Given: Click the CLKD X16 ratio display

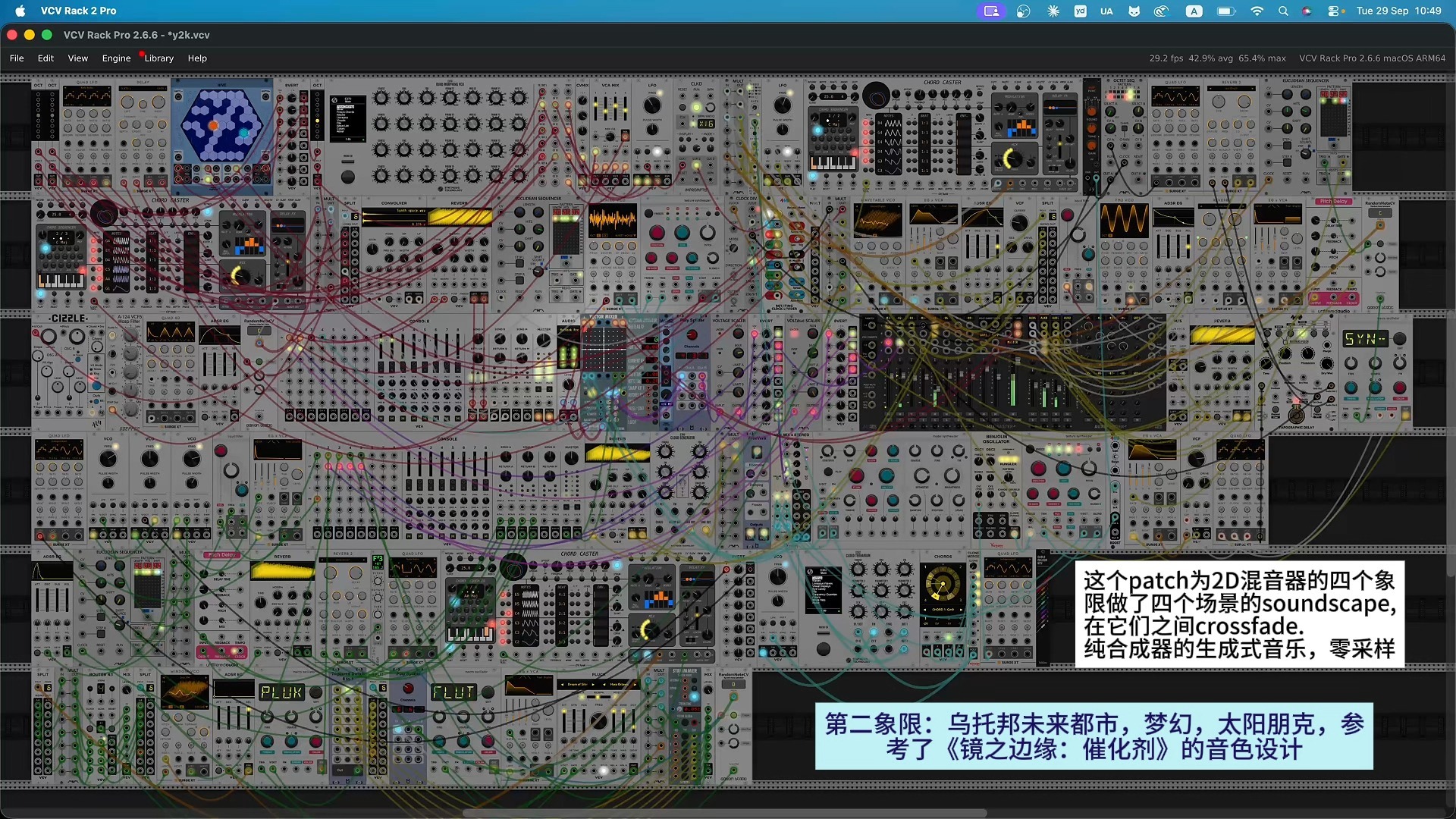Looking at the screenshot, I should click(x=706, y=124).
